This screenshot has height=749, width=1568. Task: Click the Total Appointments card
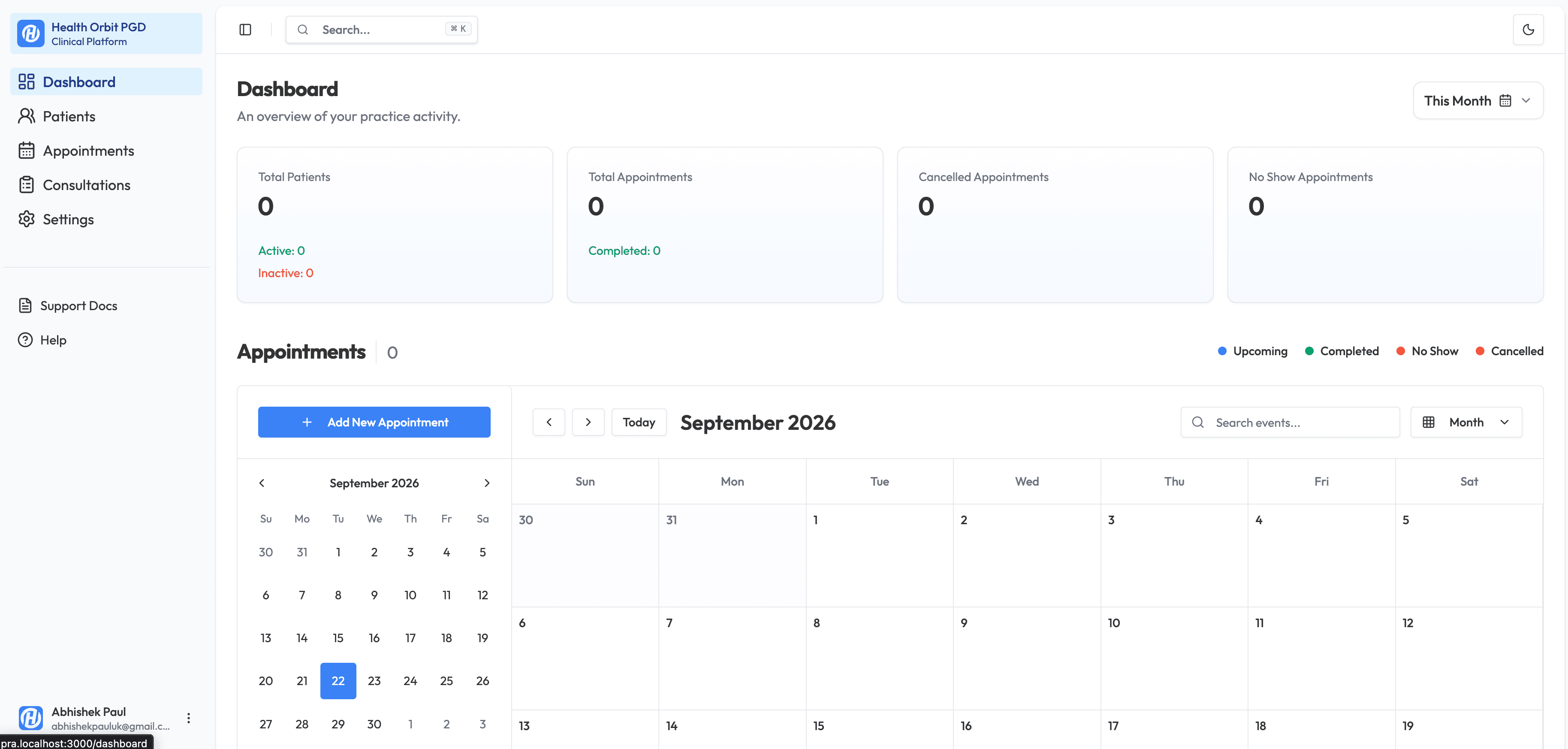[x=725, y=225]
